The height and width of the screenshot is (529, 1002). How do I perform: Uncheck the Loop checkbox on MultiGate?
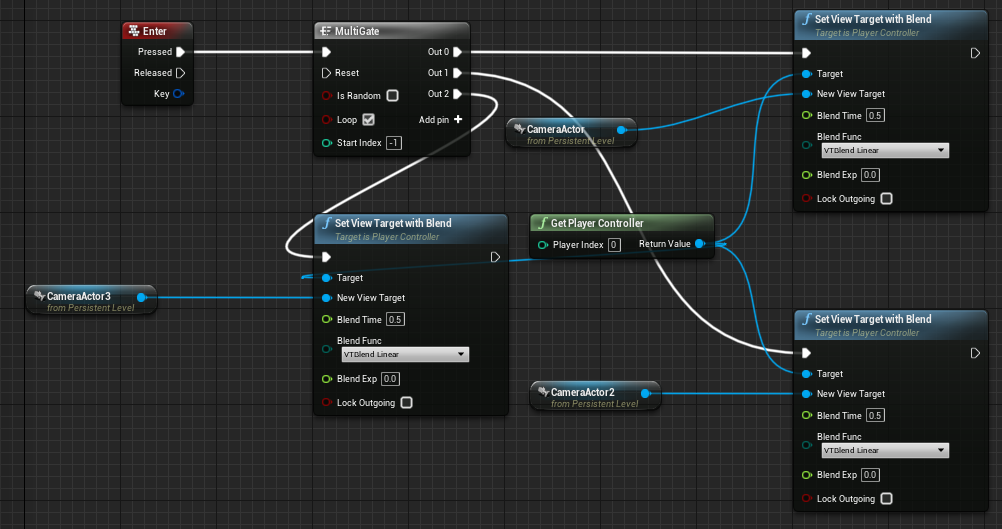368,119
